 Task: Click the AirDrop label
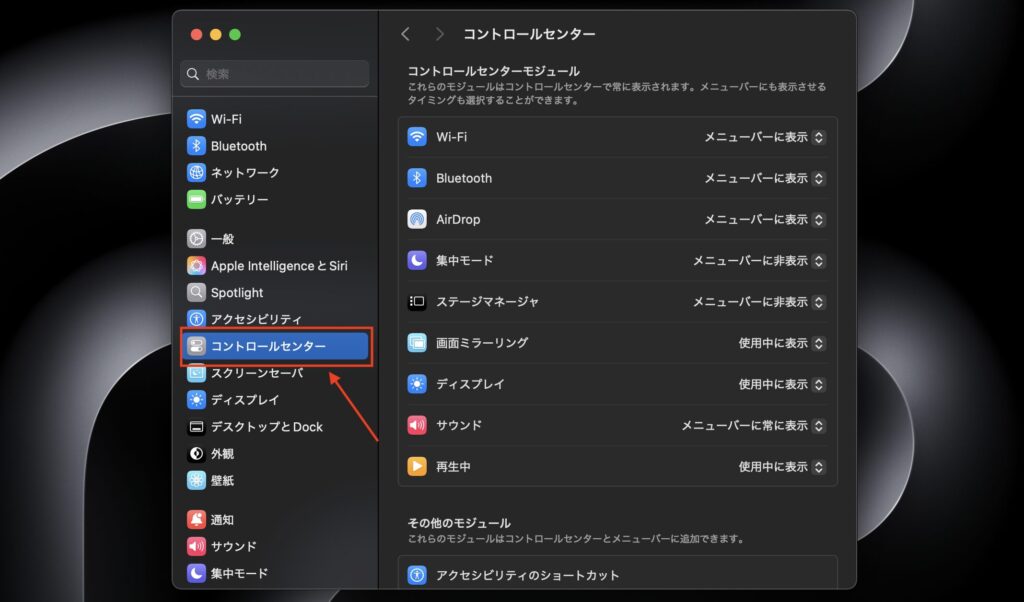[458, 219]
